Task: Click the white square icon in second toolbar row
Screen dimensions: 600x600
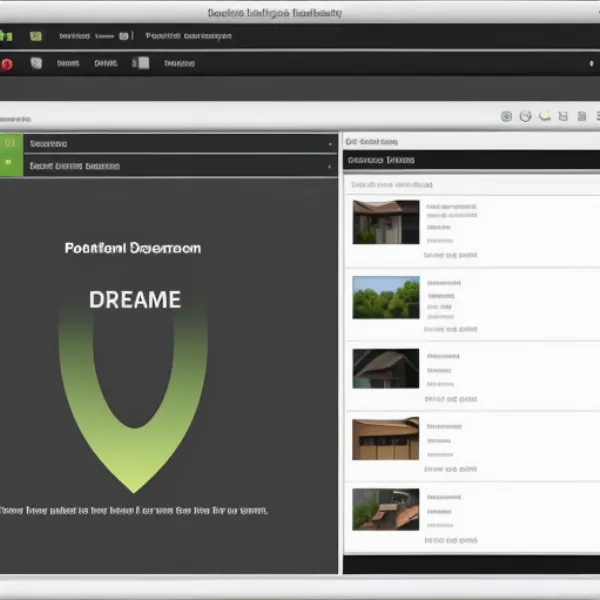Action: tap(143, 63)
